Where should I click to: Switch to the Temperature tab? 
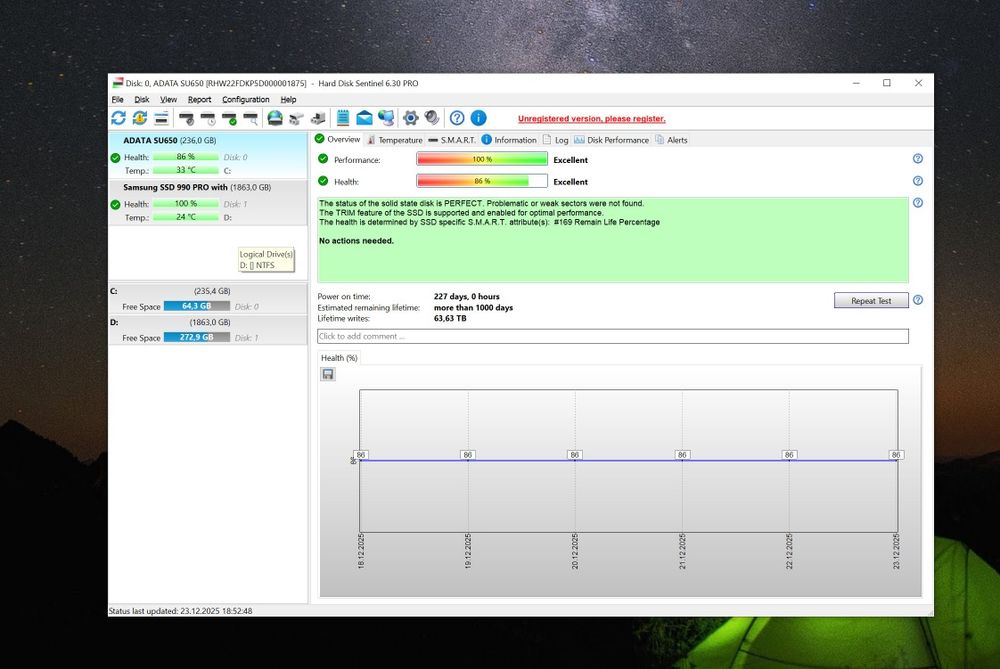tap(395, 140)
